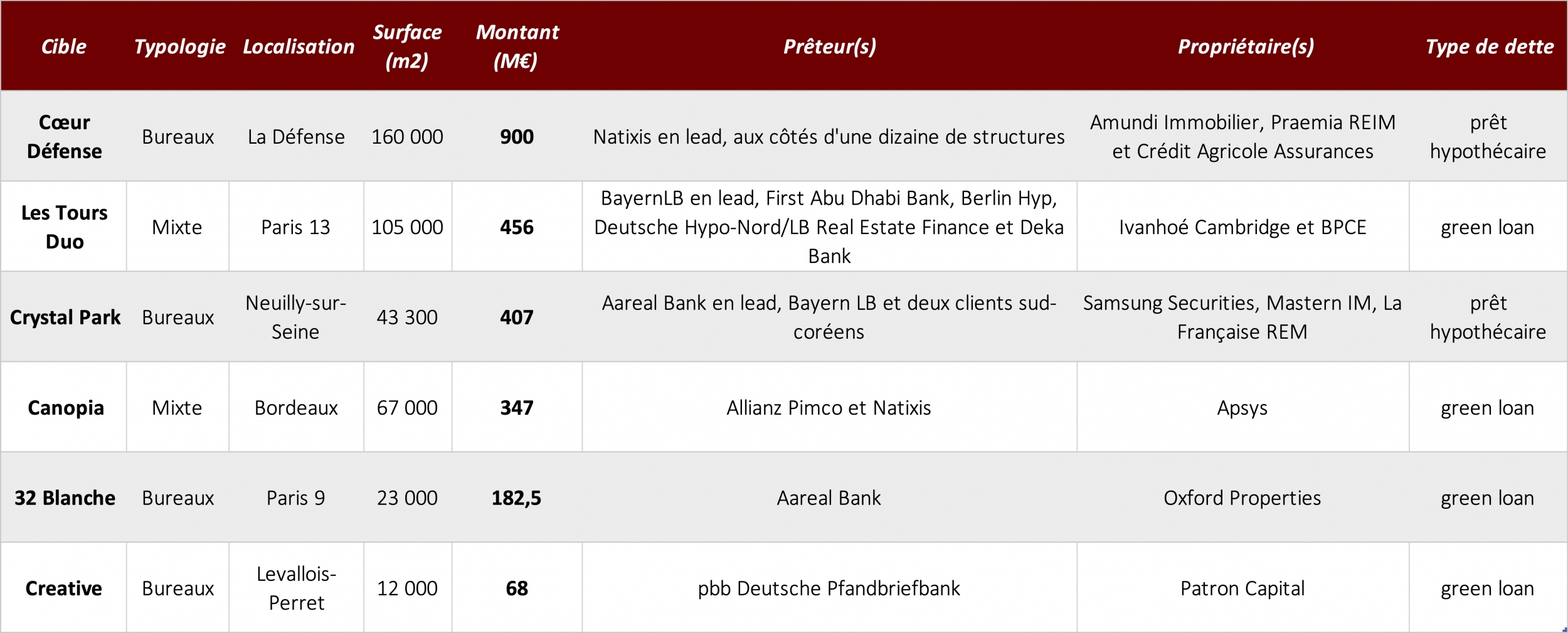1568x633 pixels.
Task: Select the 182,5 amount cell
Action: coord(517,497)
